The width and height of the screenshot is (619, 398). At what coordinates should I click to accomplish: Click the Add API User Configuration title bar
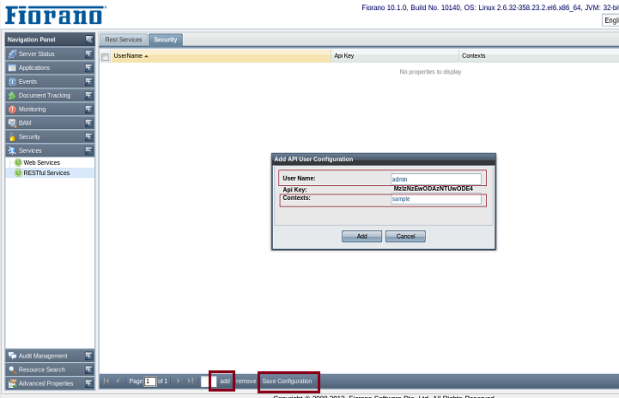(384, 159)
